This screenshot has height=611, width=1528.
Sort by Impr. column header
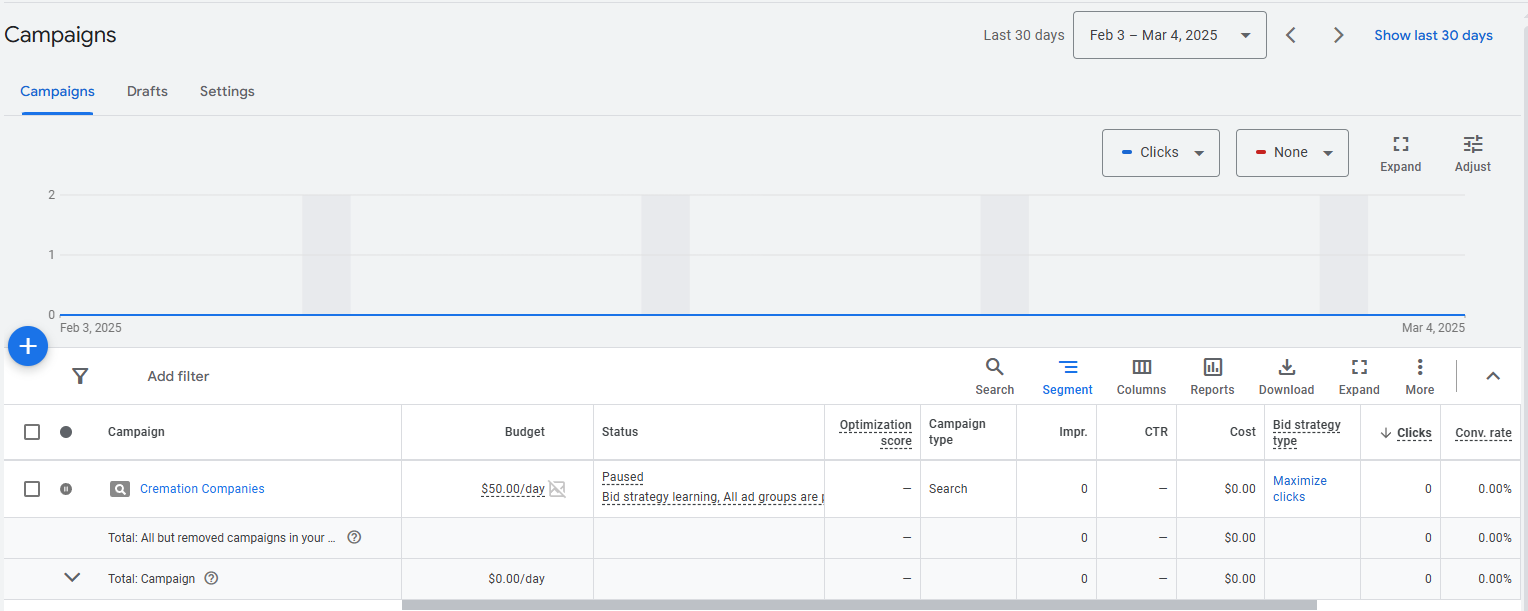click(x=1073, y=432)
